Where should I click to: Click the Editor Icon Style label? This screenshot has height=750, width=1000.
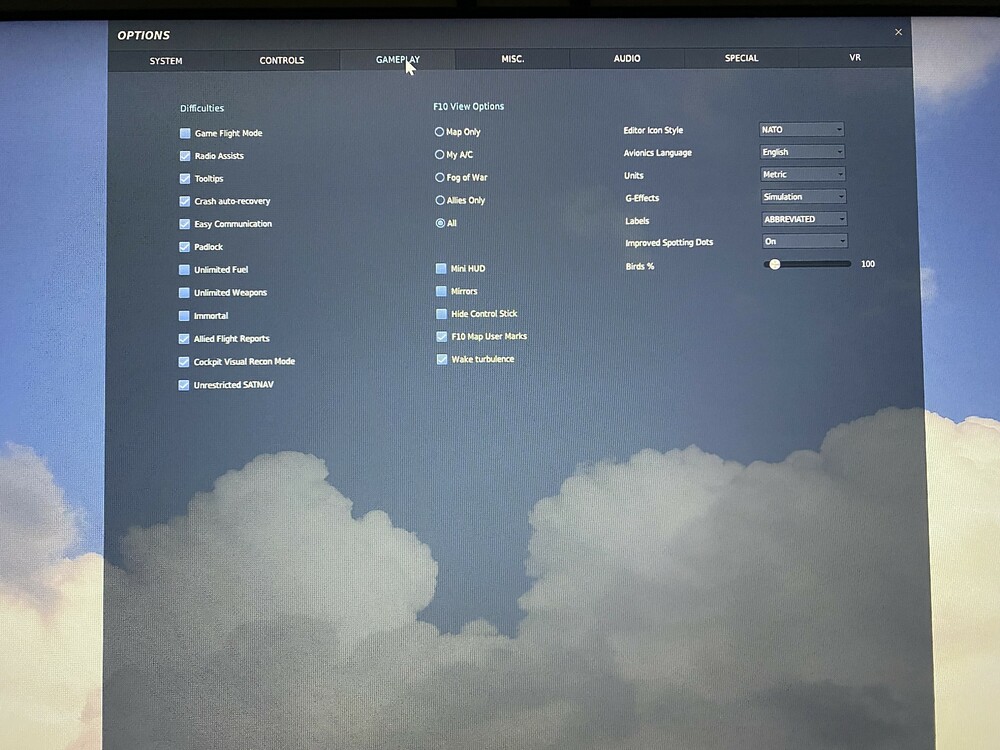point(653,130)
